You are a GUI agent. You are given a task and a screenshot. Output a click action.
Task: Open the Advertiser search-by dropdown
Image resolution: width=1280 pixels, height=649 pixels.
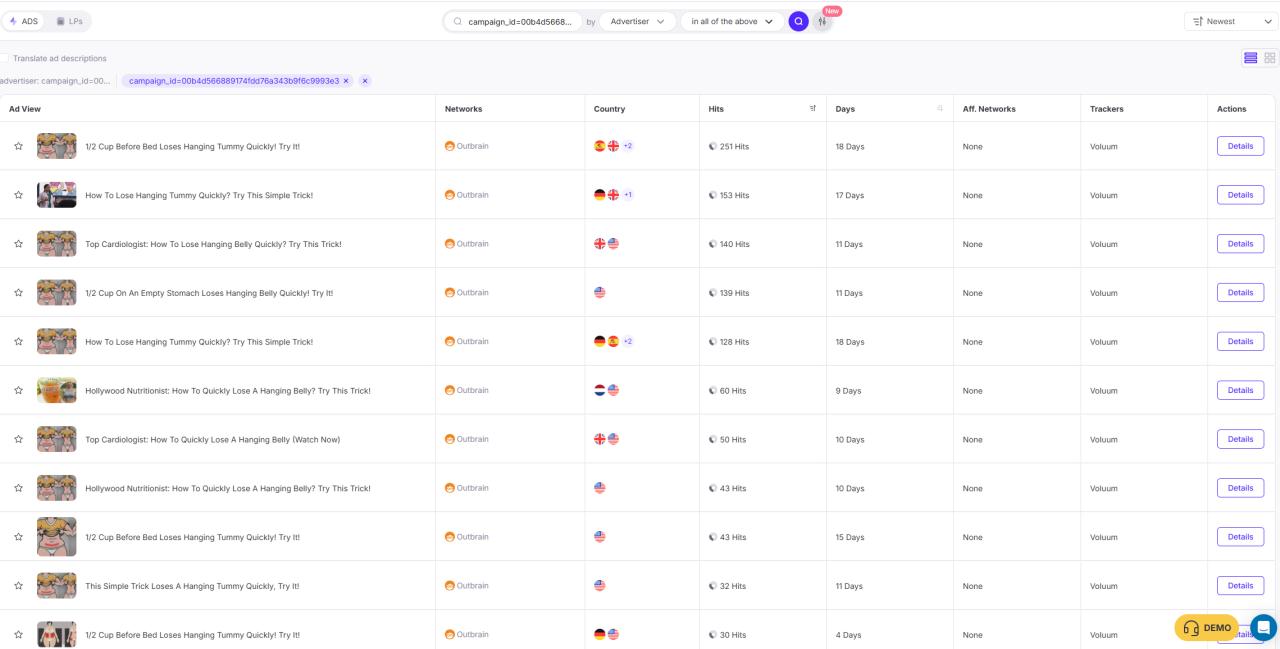[x=637, y=21]
